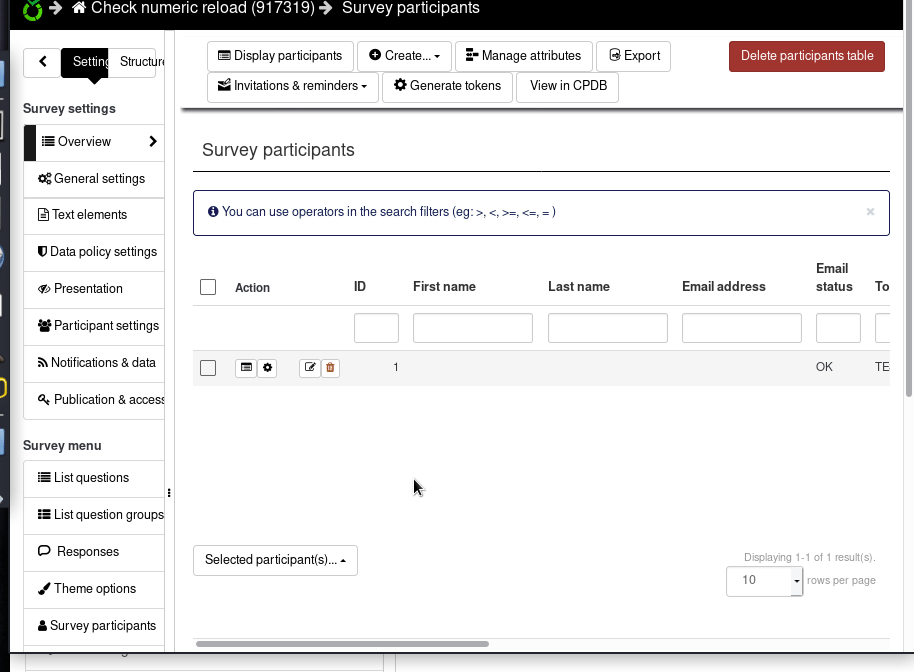
Task: Click the preview survey icon for participant 1
Action: 246,368
